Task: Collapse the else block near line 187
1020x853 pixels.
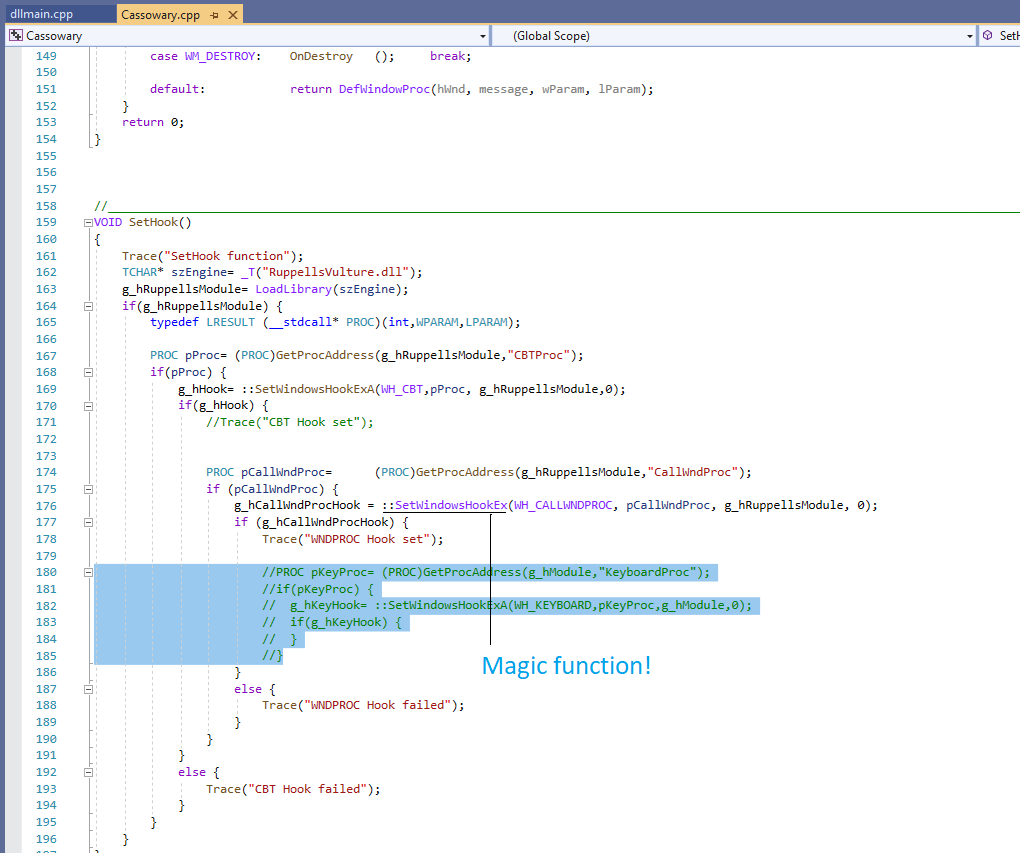Action: point(88,688)
